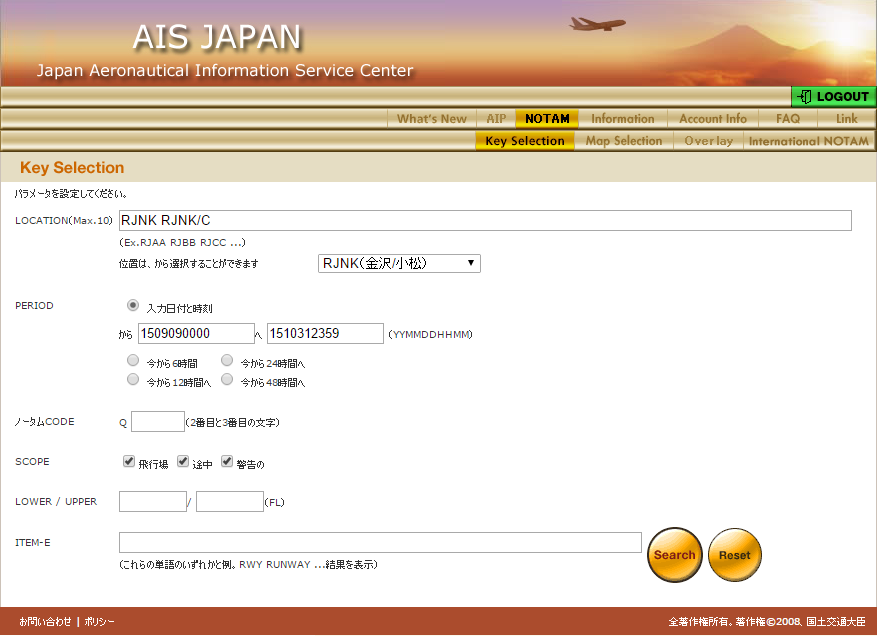Click the LOCATION input field

485,220
